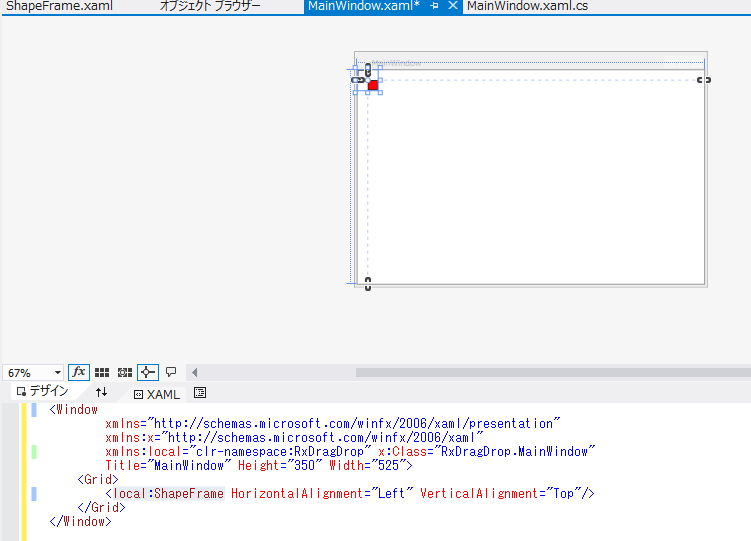The height and width of the screenshot is (541, 751).
Task: Swap panes with the up-down arrows icon
Action: (101, 393)
